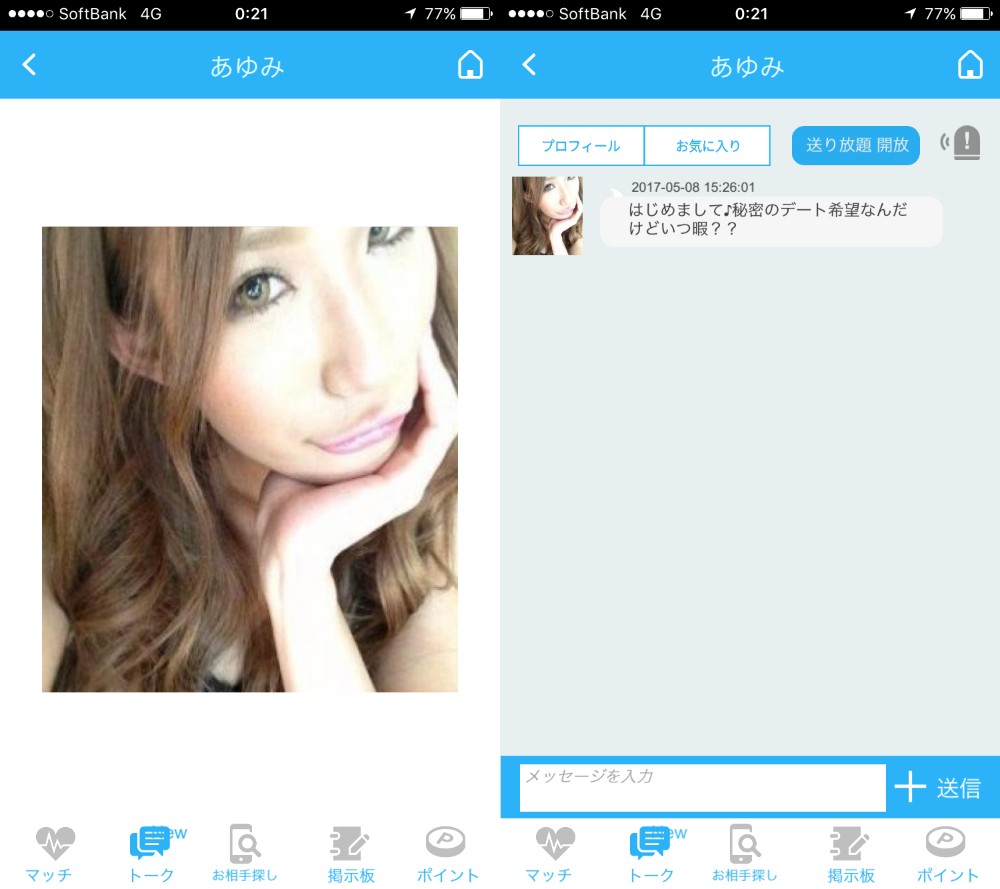This screenshot has width=1000, height=889.
Task: Tap the home icon on the right chat screen
Action: pos(970,65)
